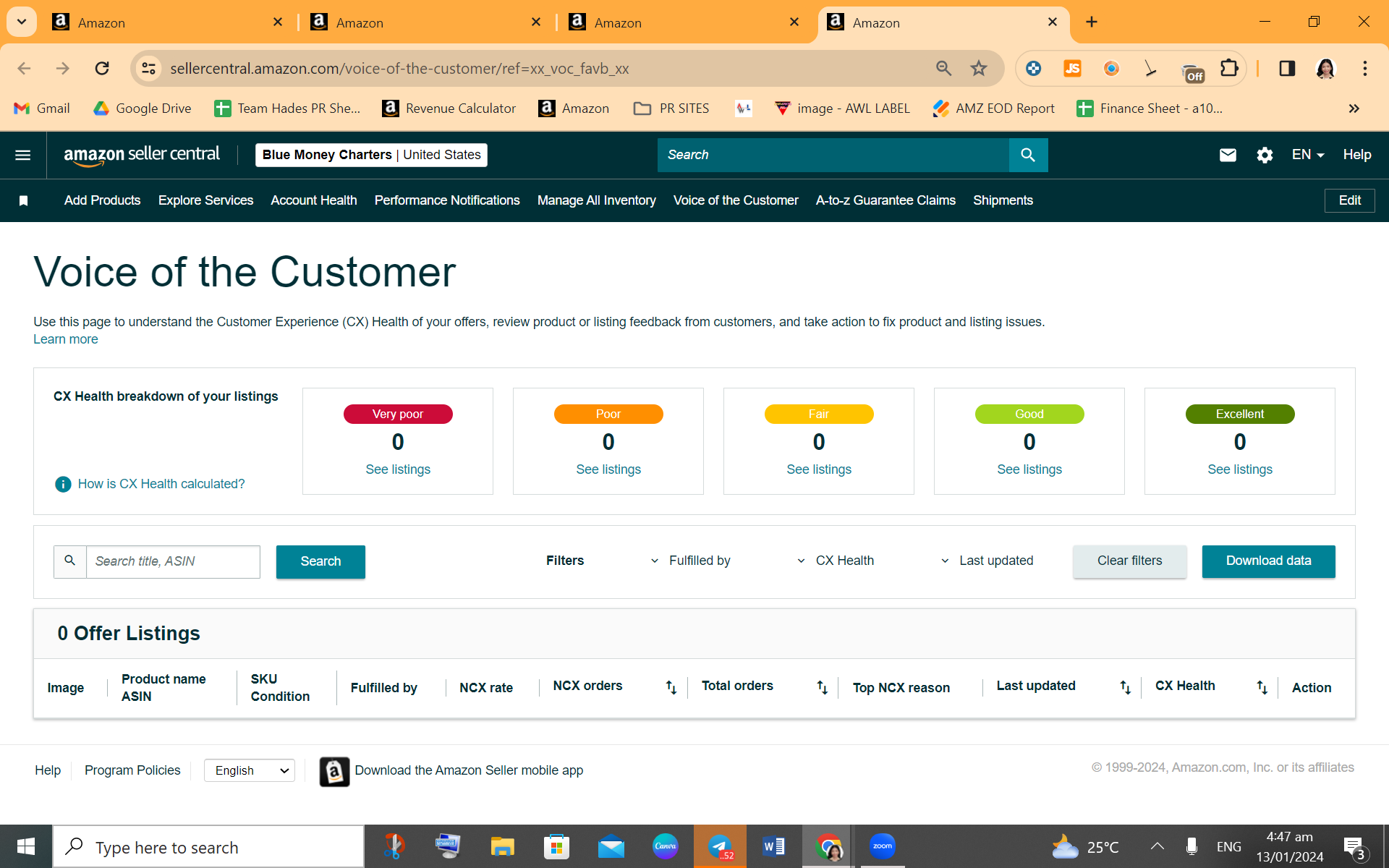
Task: Open the Seller Central hamburger menu
Action: (x=23, y=155)
